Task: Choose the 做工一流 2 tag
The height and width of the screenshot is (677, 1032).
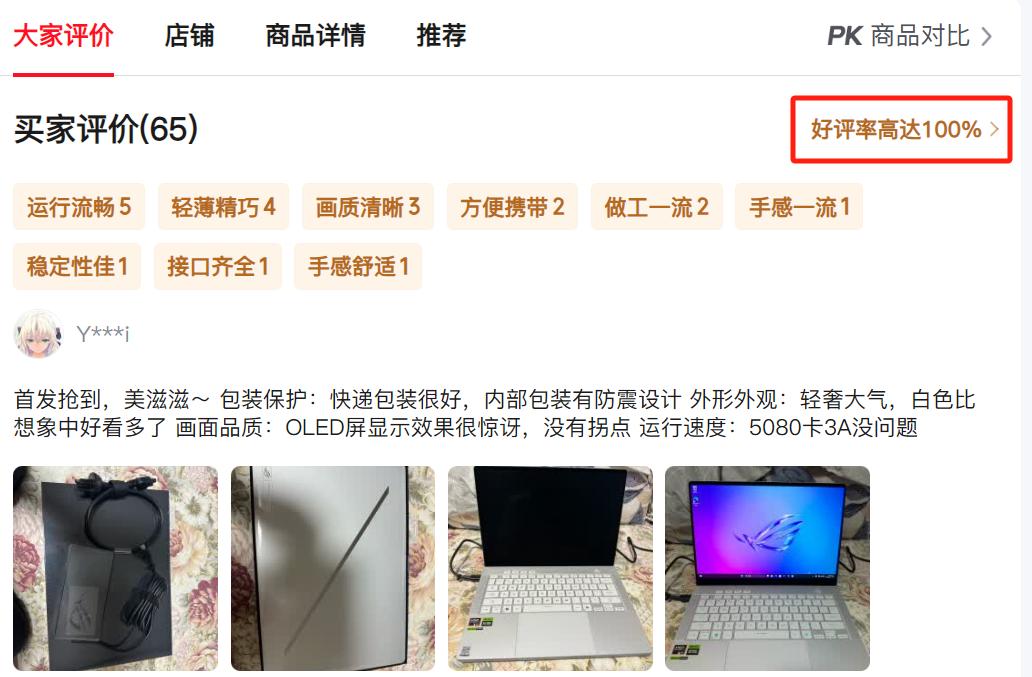Action: (x=657, y=207)
